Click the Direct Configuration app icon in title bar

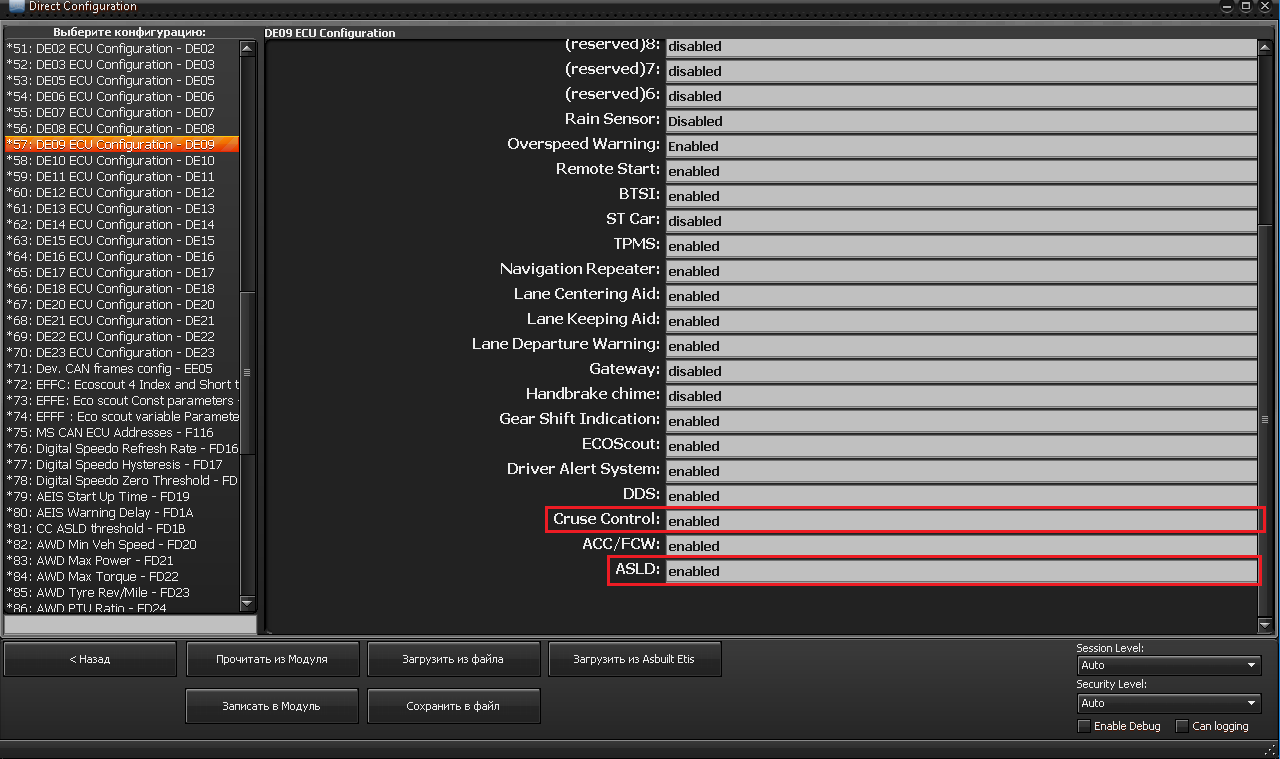tap(17, 7)
